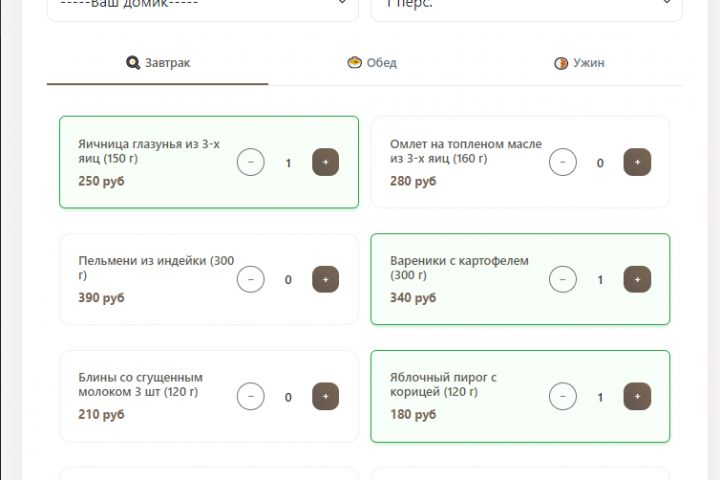Increase Вареники с картофелем quantity
Viewport: 720px width, 480px height.
637,279
